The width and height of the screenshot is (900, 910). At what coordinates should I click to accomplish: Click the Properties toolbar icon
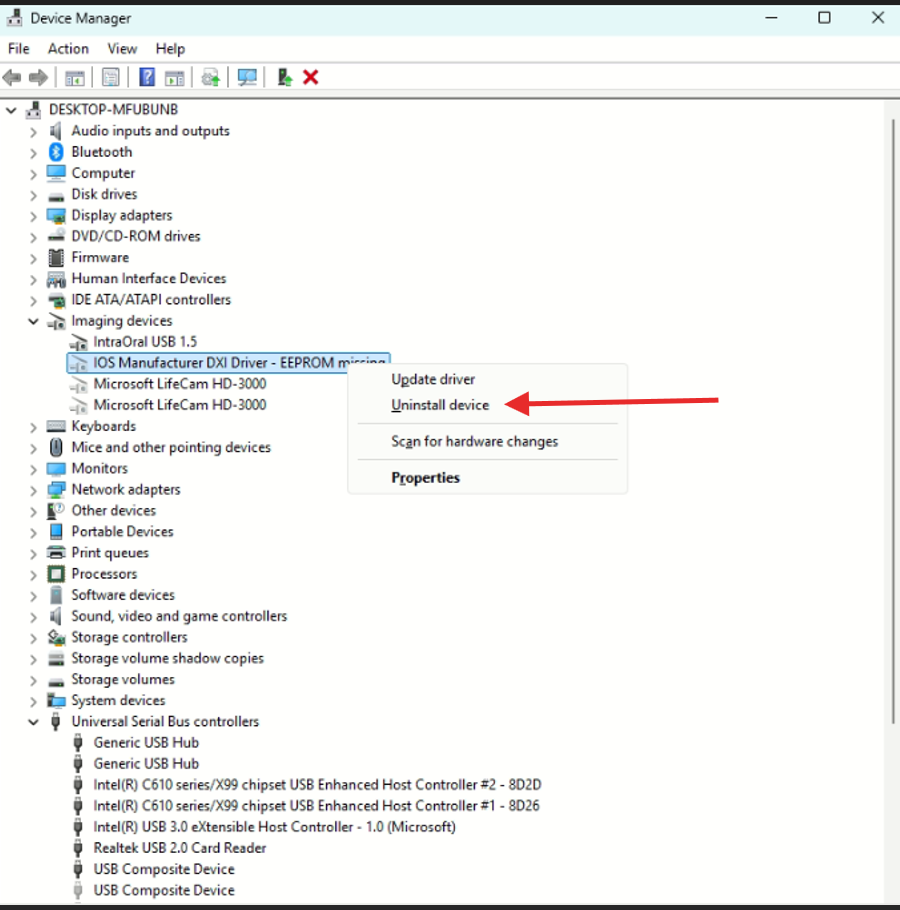pos(111,77)
